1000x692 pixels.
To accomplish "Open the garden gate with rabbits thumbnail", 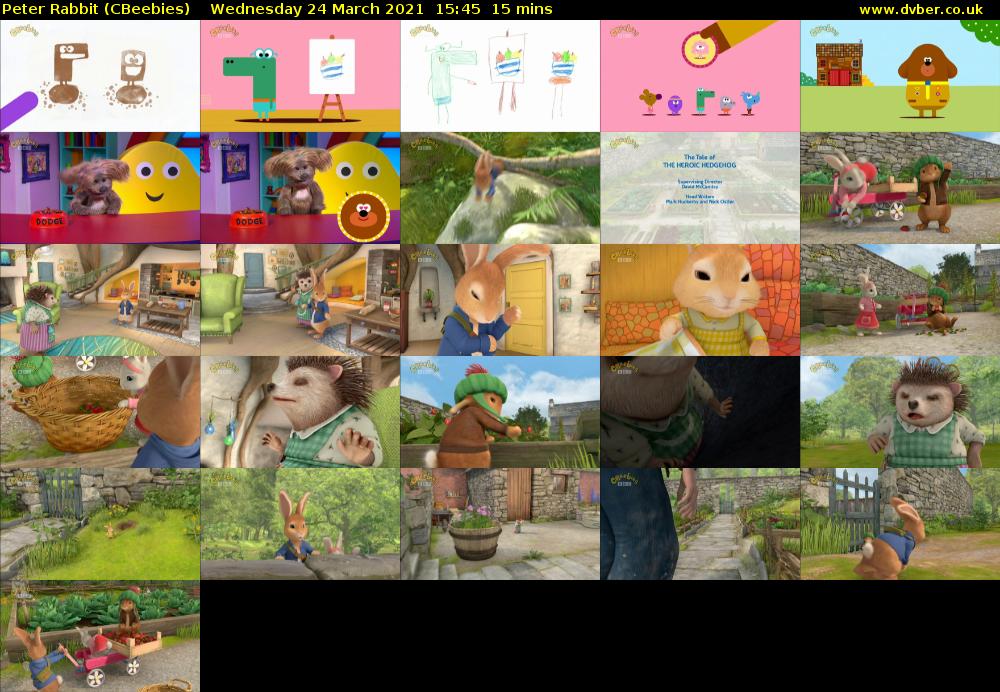I will [100, 523].
